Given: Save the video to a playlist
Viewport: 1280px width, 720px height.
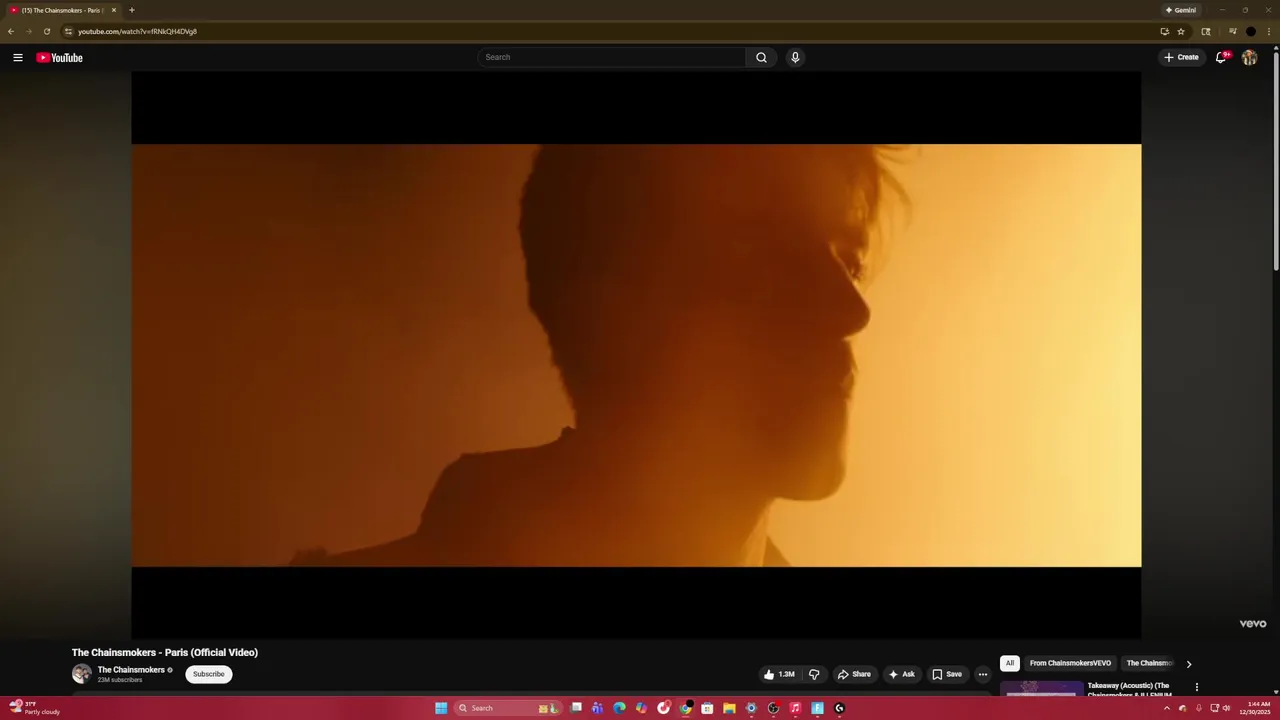Looking at the screenshot, I should pos(947,674).
